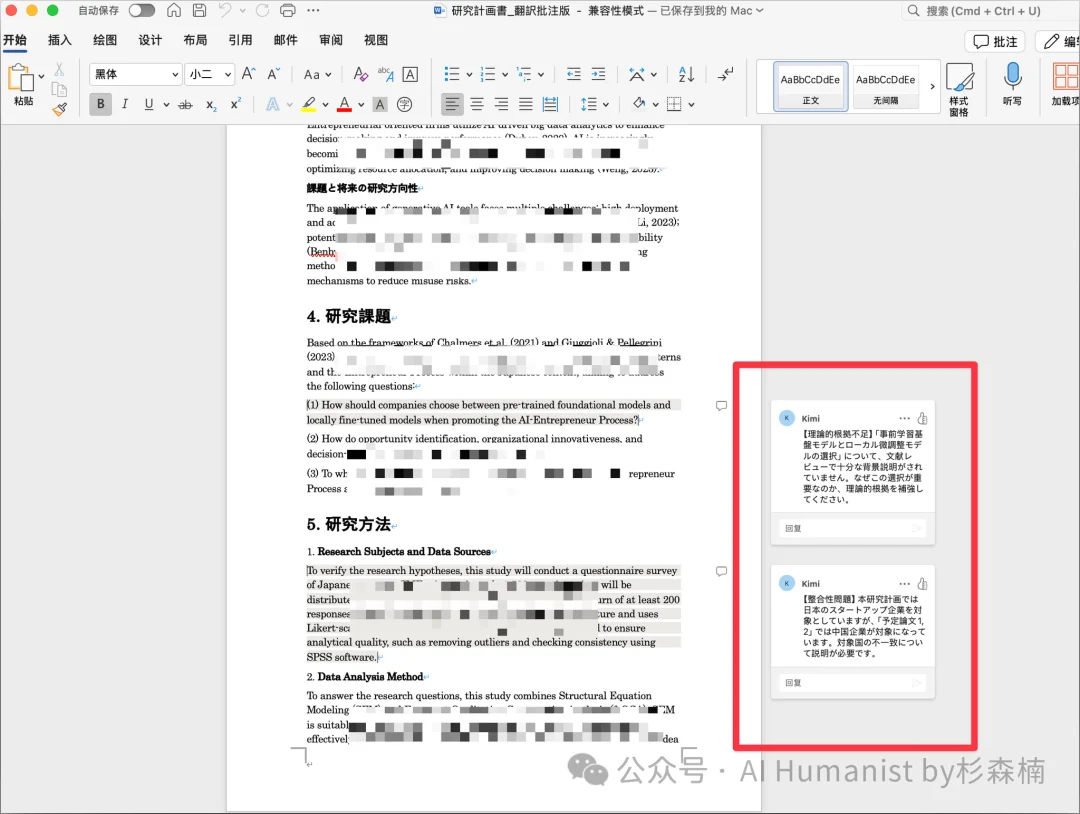Apply center paragraph alignment
The image size is (1080, 814).
click(x=476, y=103)
